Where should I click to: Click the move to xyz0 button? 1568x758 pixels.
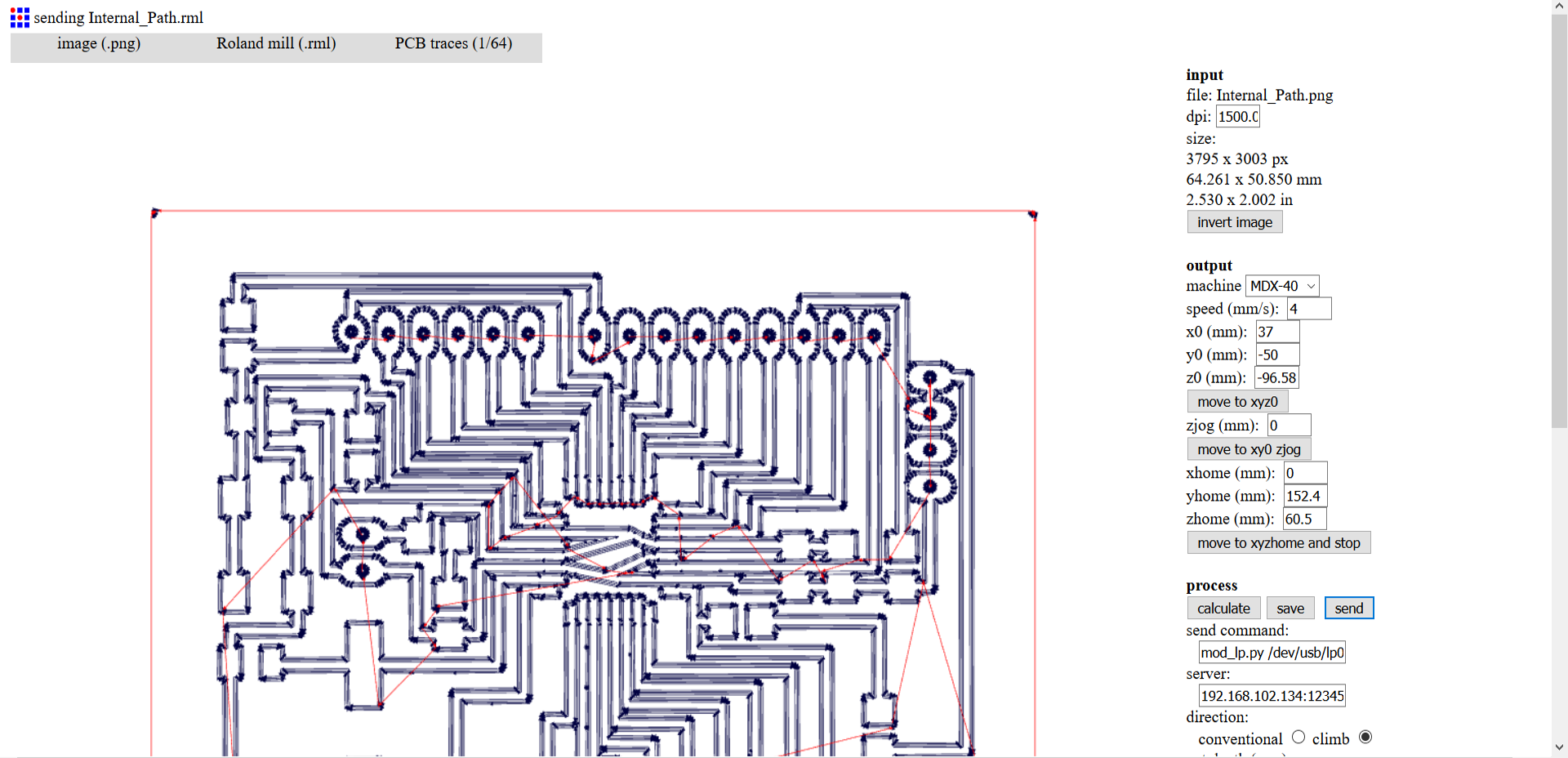[1237, 401]
